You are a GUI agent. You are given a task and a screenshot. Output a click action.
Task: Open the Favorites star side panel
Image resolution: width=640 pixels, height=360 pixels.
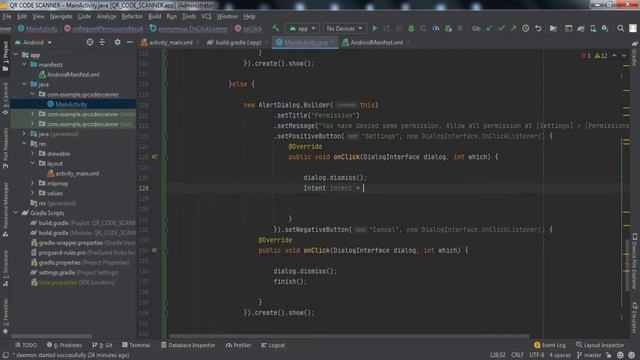pyautogui.click(x=5, y=316)
